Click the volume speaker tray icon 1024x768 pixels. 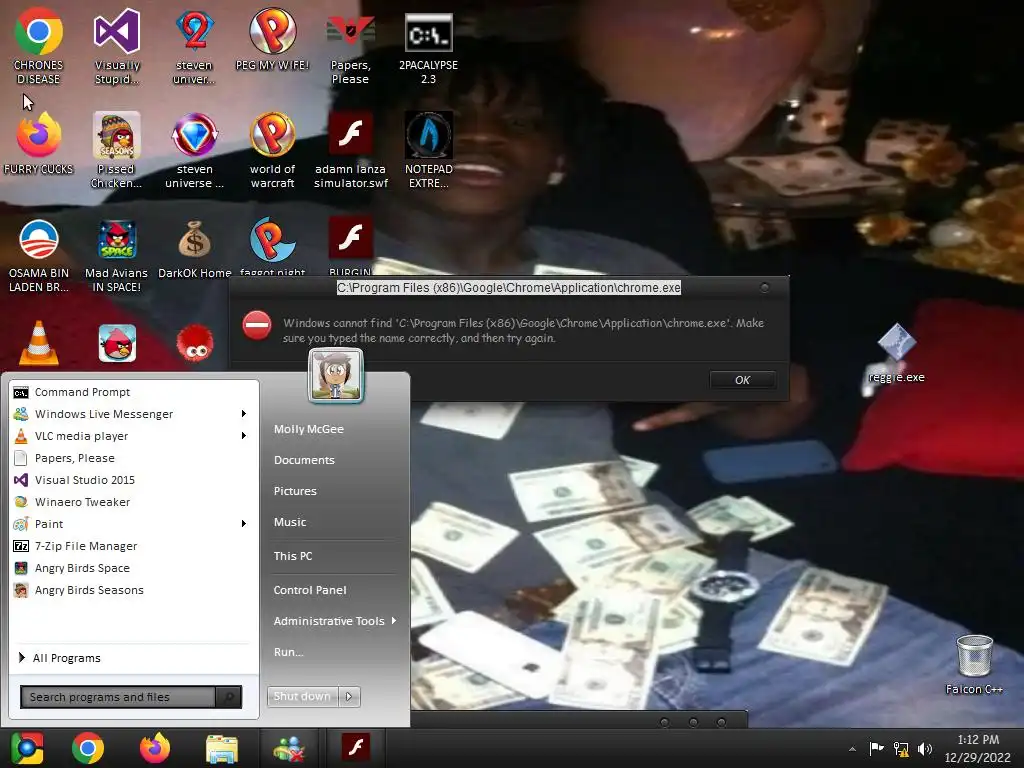tap(925, 748)
